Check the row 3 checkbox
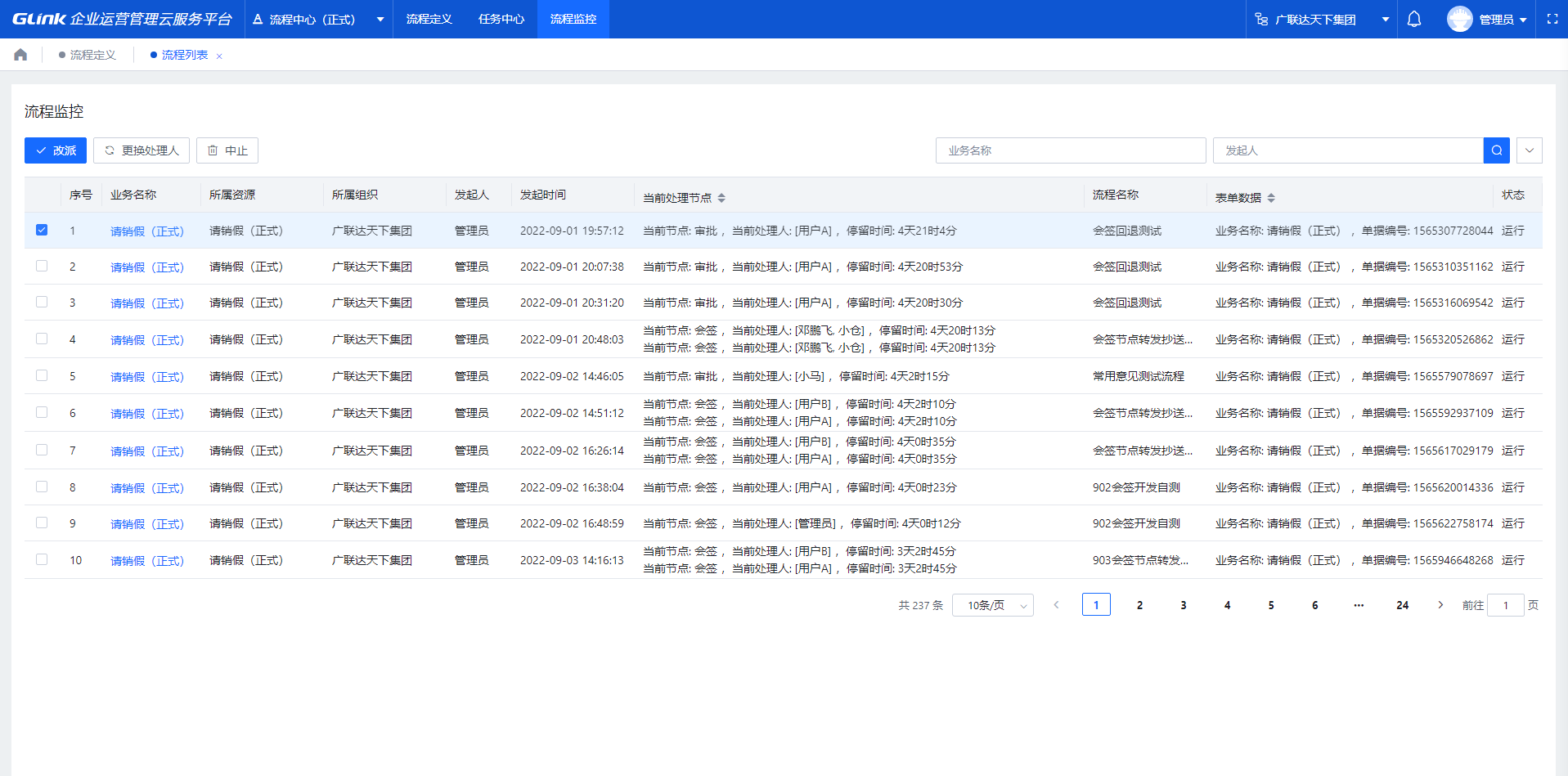1568x776 pixels. click(x=42, y=302)
